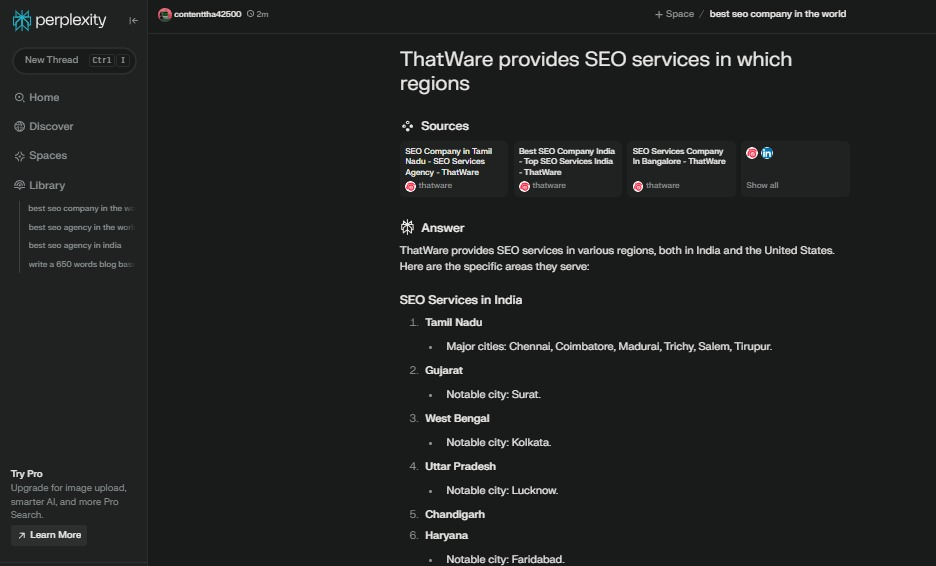The image size is (936, 566).
Task: Click thatware favicon on Tamil Nadu source
Action: [410, 186]
